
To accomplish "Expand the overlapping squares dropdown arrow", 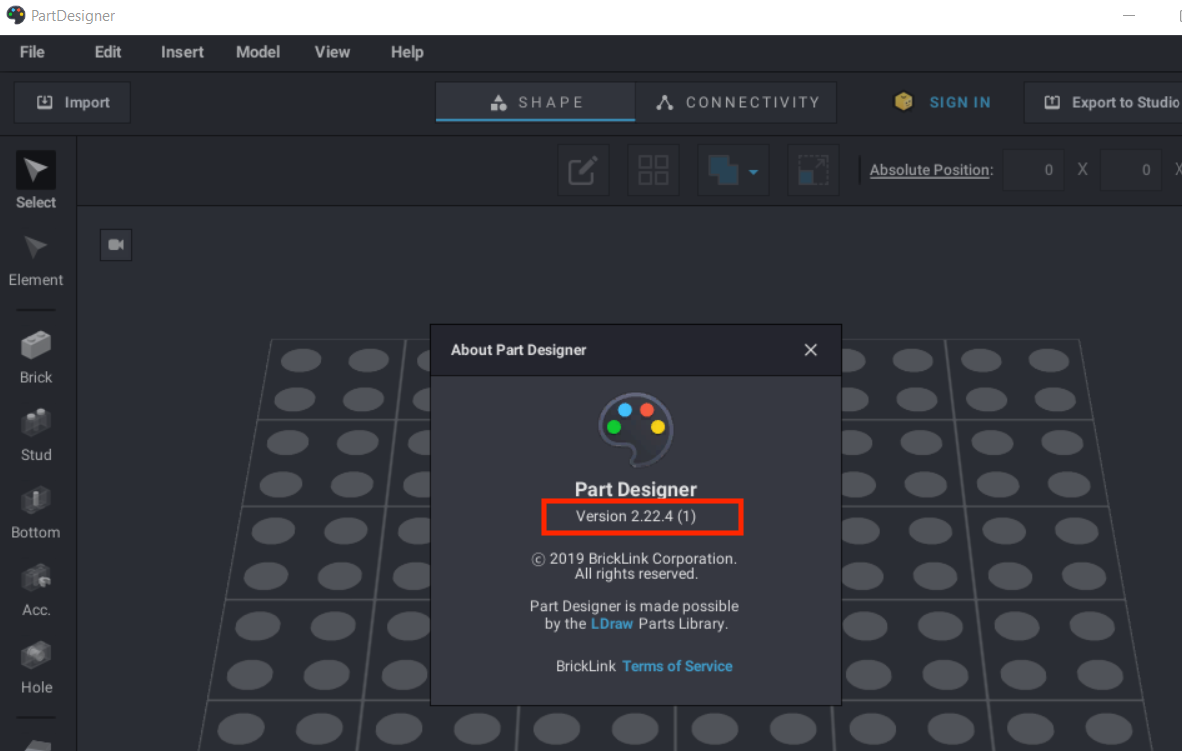I will [753, 172].
